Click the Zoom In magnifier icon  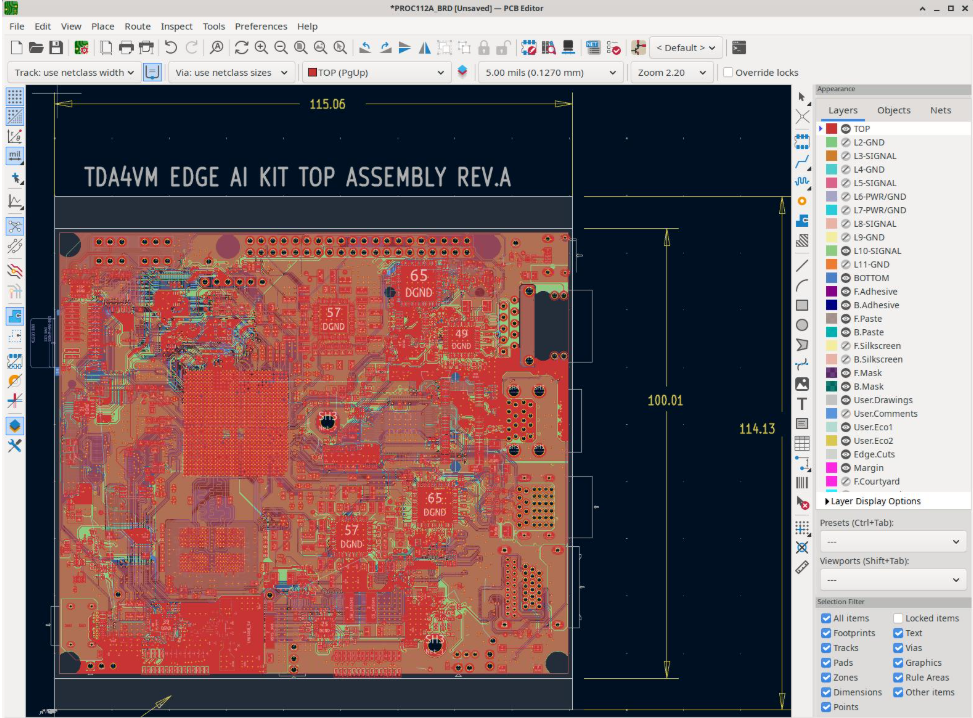click(261, 48)
